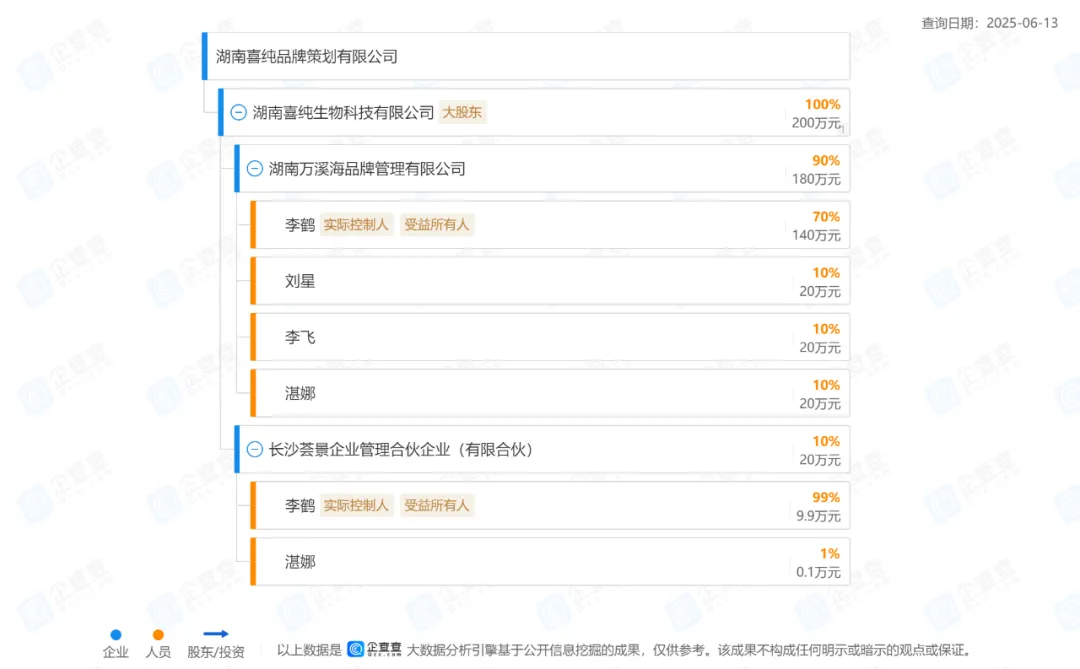Select 湛娜 holding 1% share

[x=300, y=562]
